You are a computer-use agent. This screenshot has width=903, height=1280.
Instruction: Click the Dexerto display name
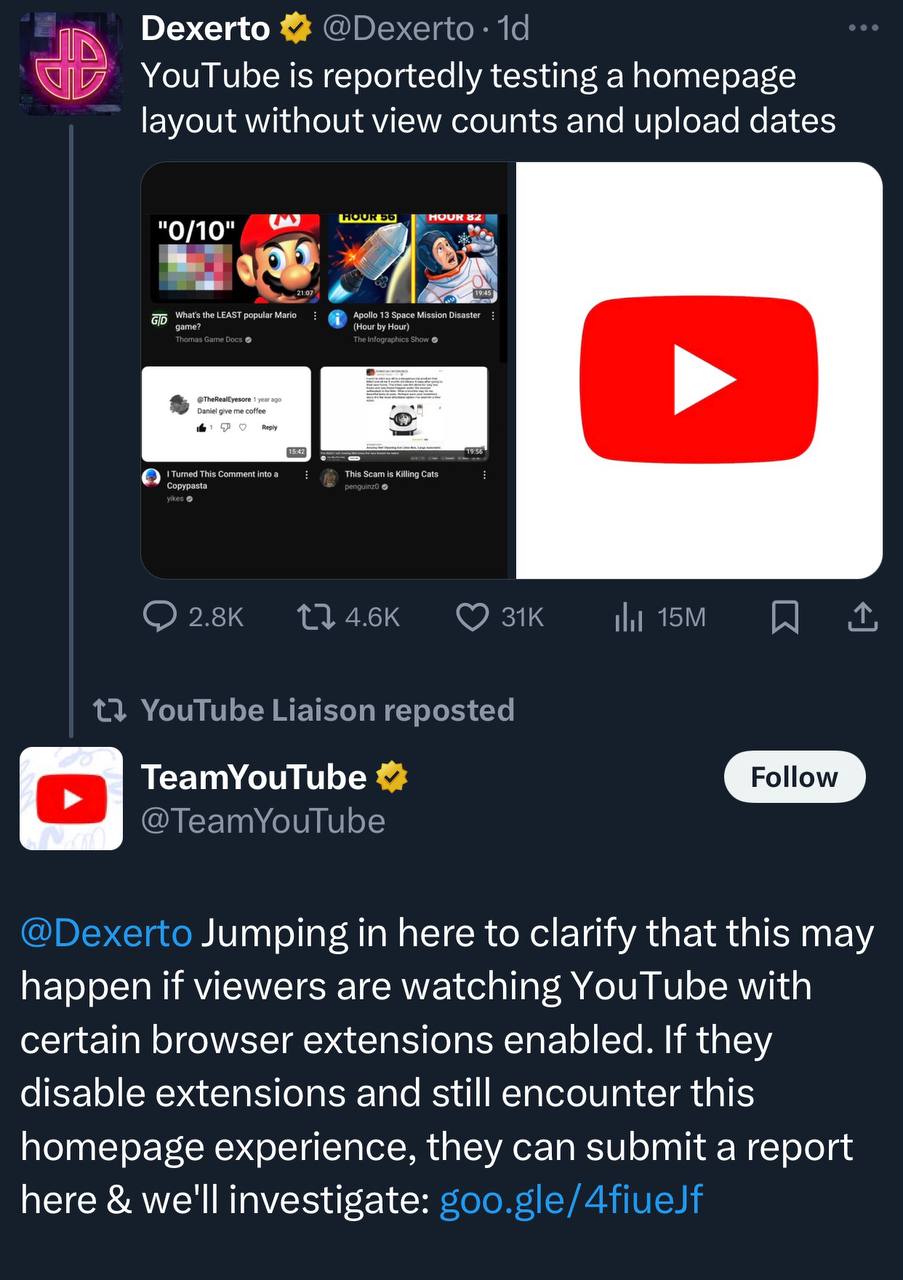click(x=204, y=28)
